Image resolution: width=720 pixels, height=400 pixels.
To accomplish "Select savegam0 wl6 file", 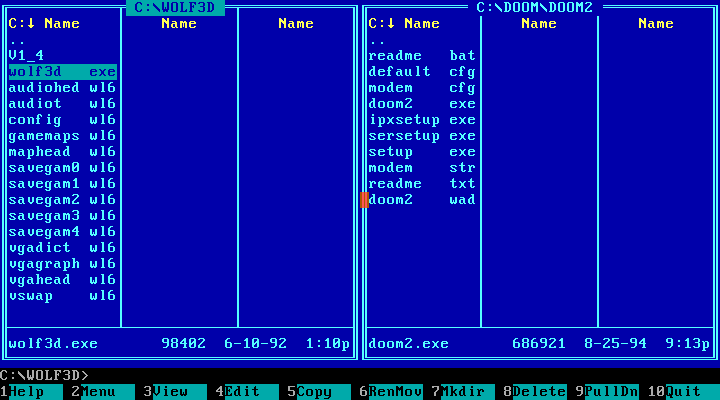I will [62, 168].
